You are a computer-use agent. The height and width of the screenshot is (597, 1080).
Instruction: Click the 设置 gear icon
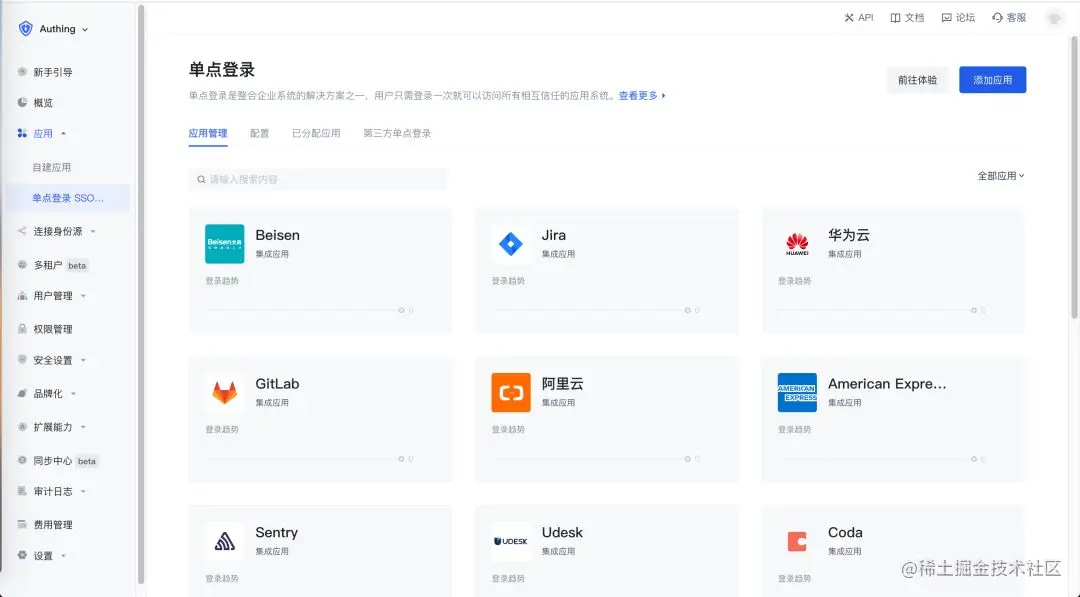click(22, 555)
